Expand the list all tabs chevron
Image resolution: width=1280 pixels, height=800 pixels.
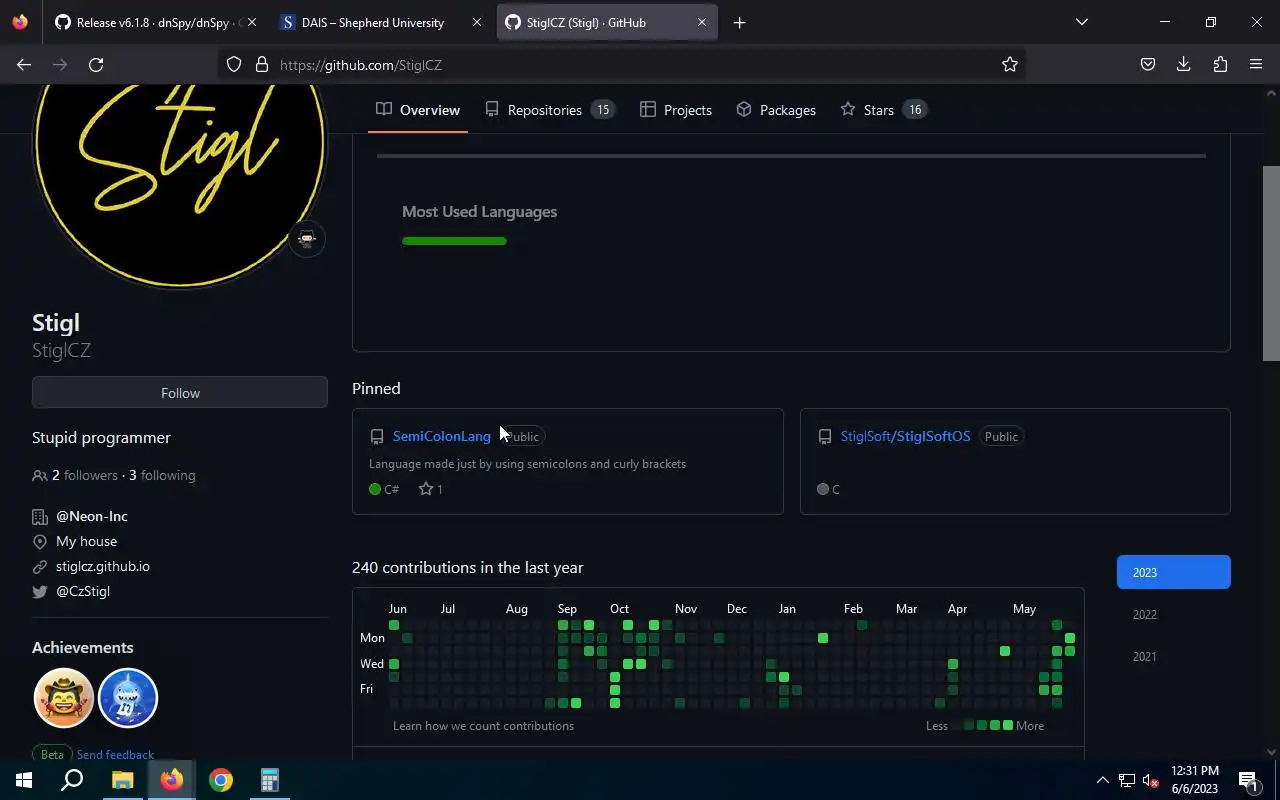(1081, 22)
